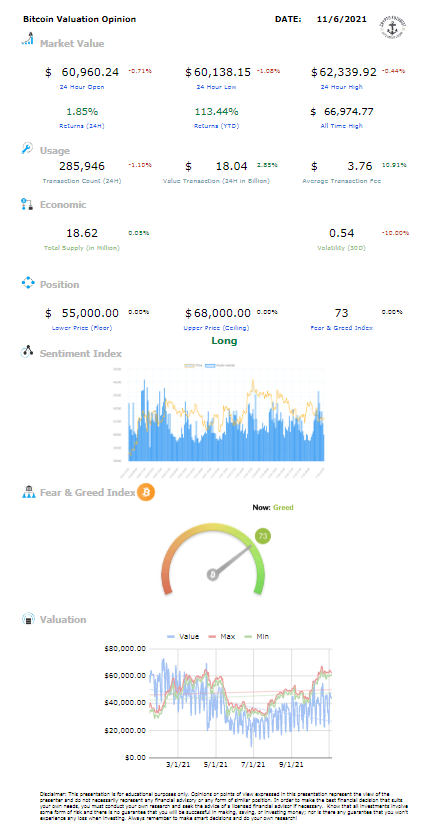Click the 18.62 total supply value
Screen dimensions: 446x839
tap(82, 233)
